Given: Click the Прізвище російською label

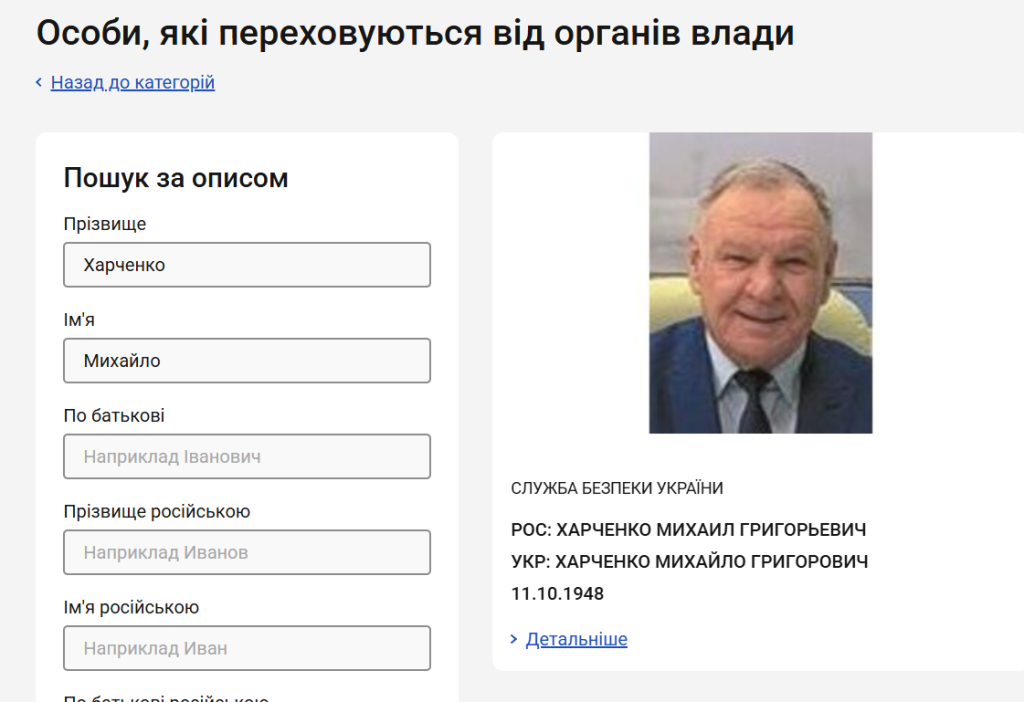Looking at the screenshot, I should pos(157,512).
